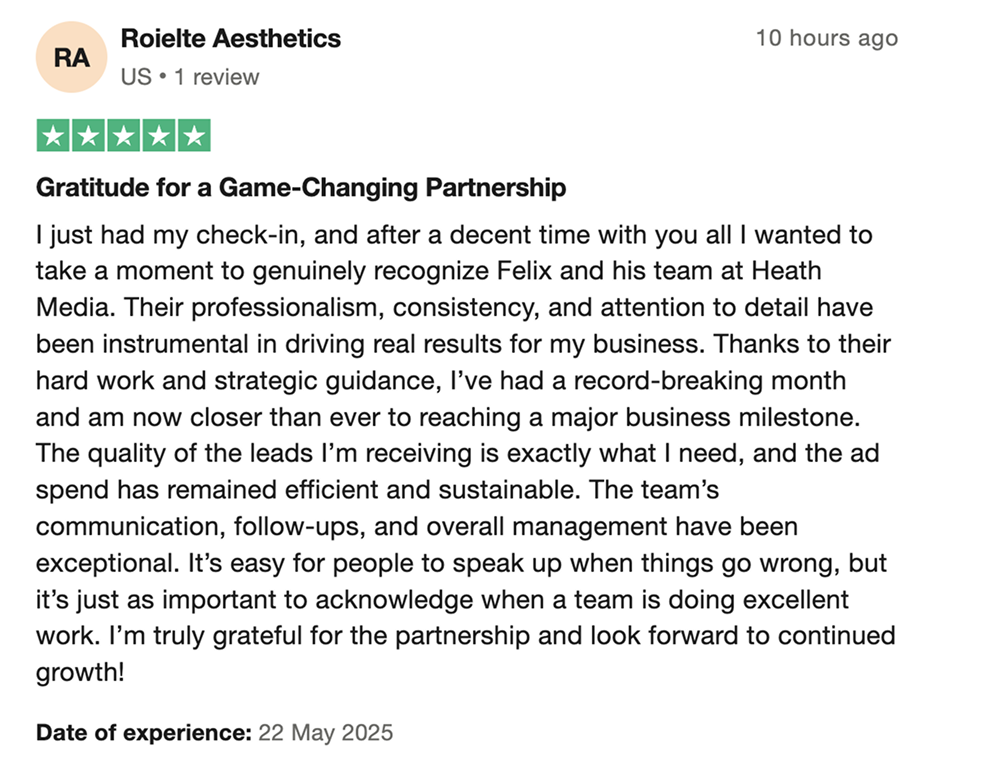Image resolution: width=1000 pixels, height=764 pixels.
Task: Click the US country label
Action: coord(136,77)
